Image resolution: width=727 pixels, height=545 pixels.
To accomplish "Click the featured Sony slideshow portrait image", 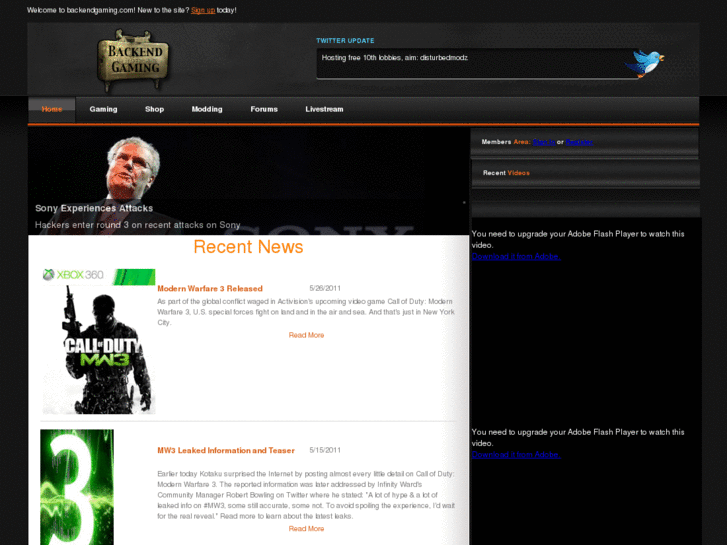I will [x=249, y=181].
